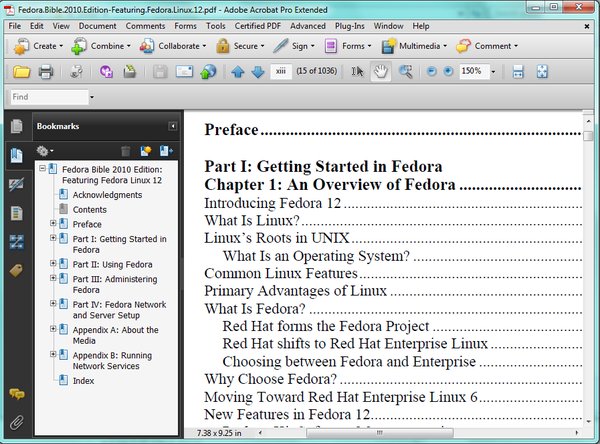Open the Certified PDF menu
600x444 pixels.
pyautogui.click(x=258, y=26)
